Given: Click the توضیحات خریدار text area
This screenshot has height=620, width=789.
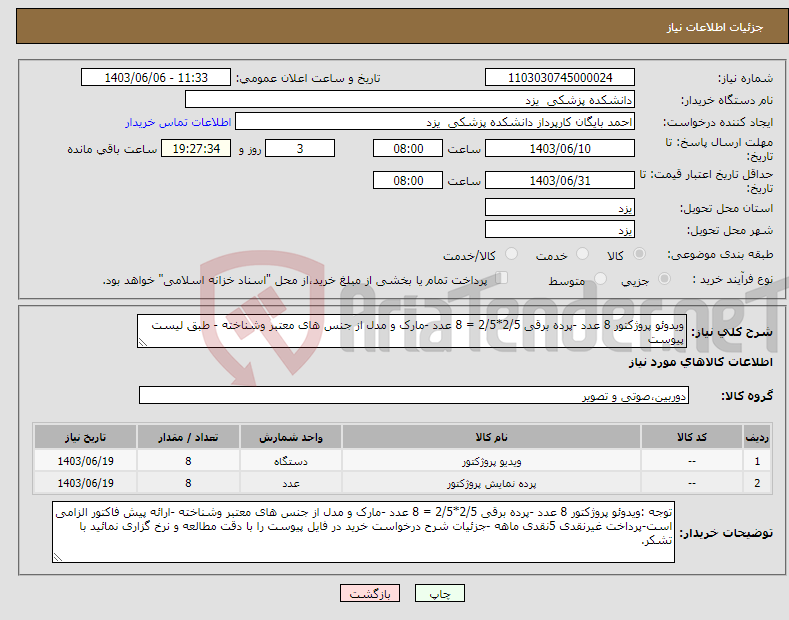Looking at the screenshot, I should coord(363,532).
